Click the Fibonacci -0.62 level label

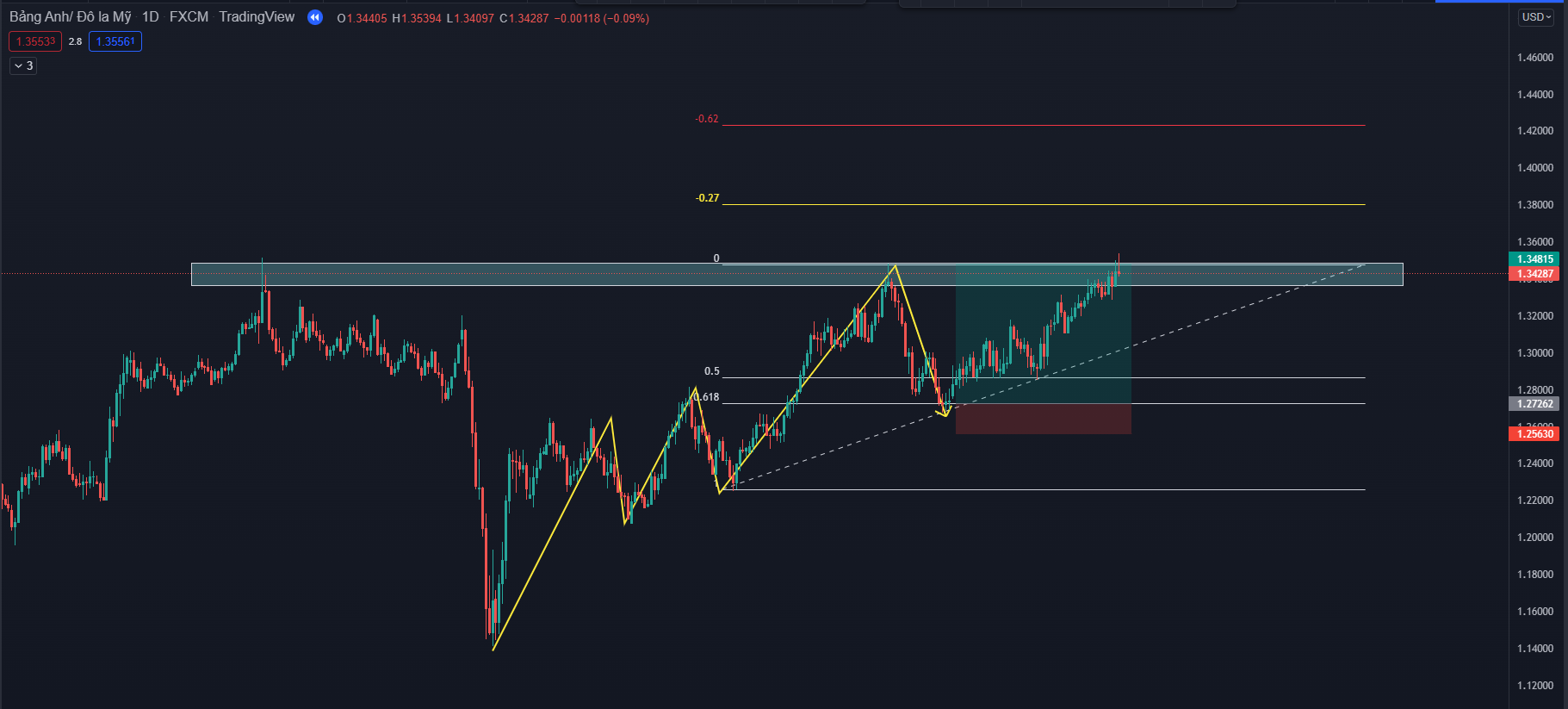707,119
